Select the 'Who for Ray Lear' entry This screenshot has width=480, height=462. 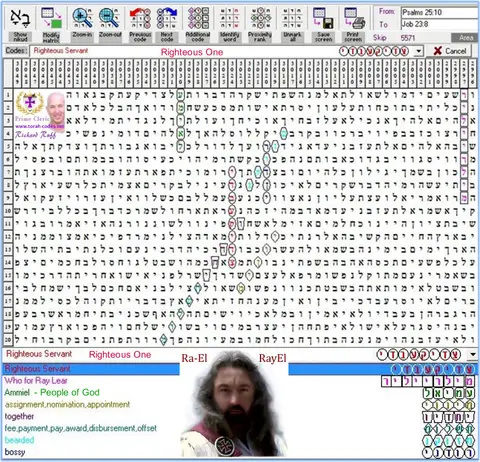point(36,381)
